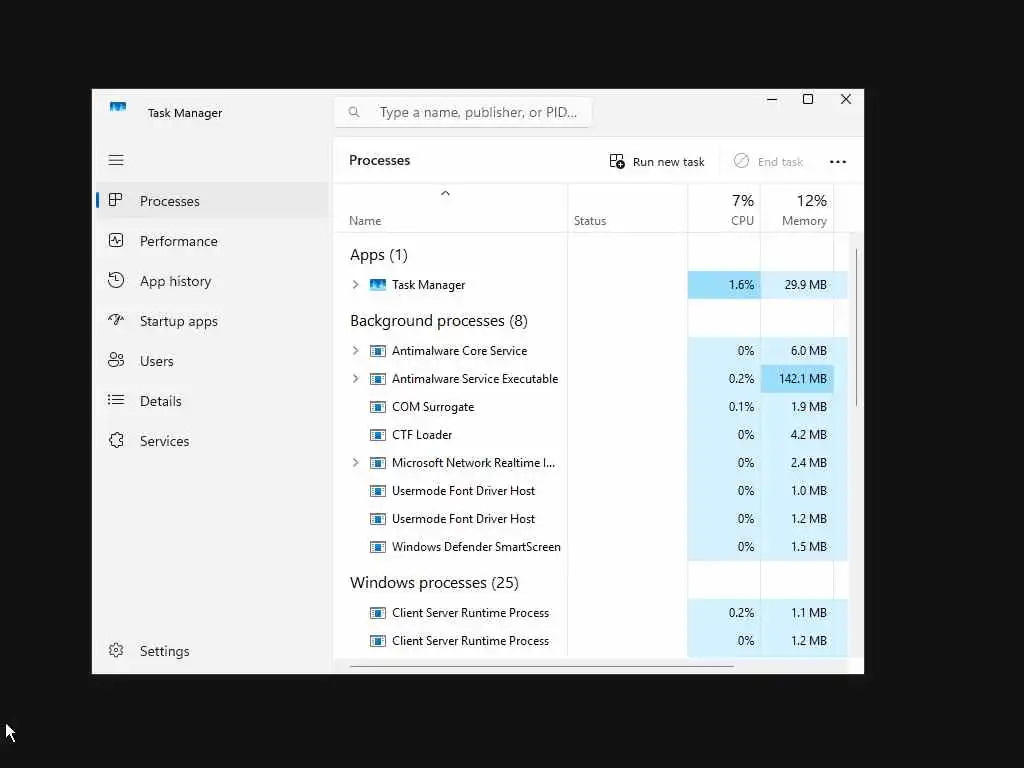Click the Task Manager app row icon
Image resolution: width=1024 pixels, height=768 pixels.
pos(378,285)
